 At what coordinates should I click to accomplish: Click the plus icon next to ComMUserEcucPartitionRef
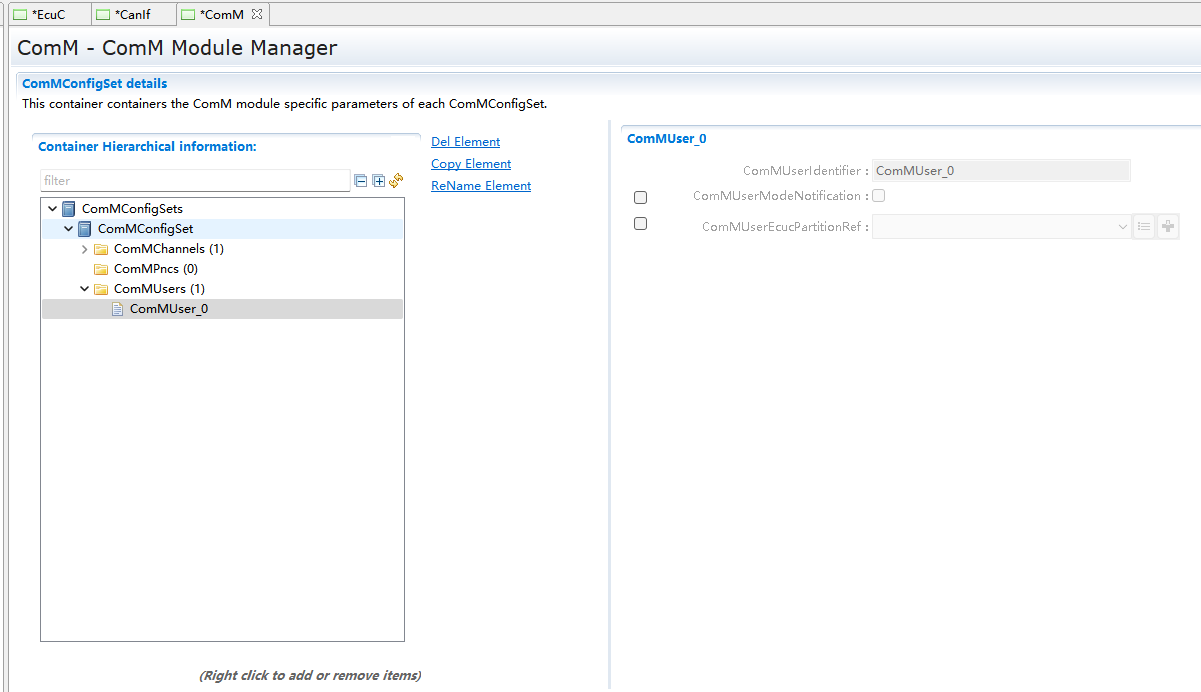[x=1167, y=227]
